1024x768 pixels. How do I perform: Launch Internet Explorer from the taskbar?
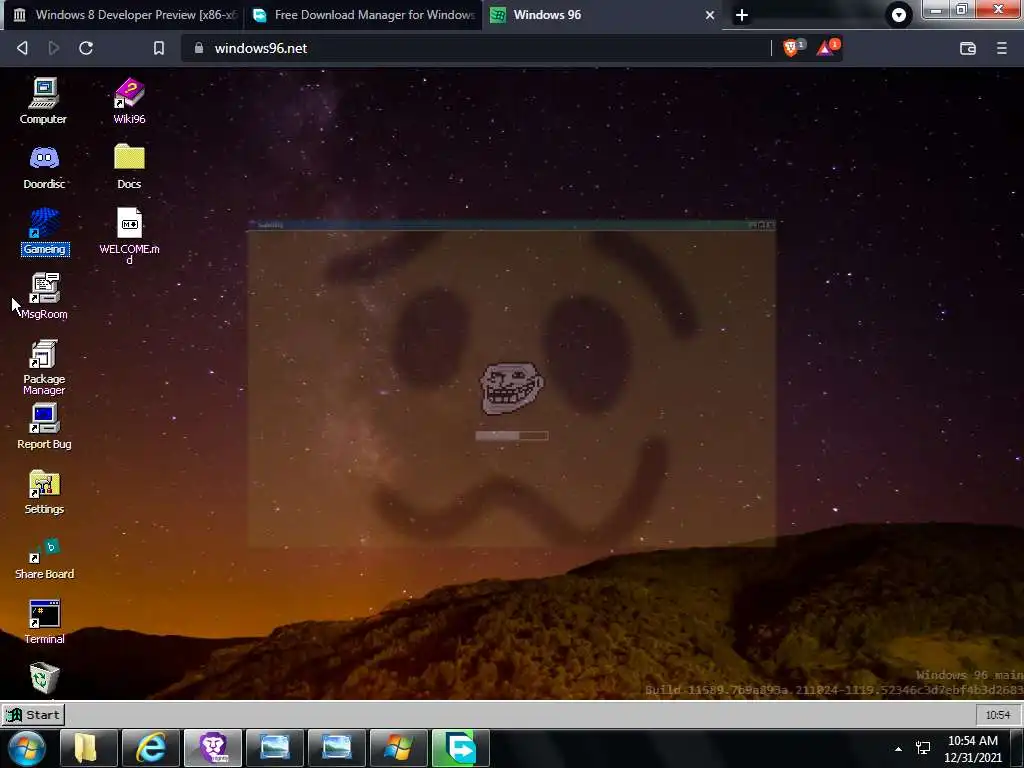pos(150,748)
